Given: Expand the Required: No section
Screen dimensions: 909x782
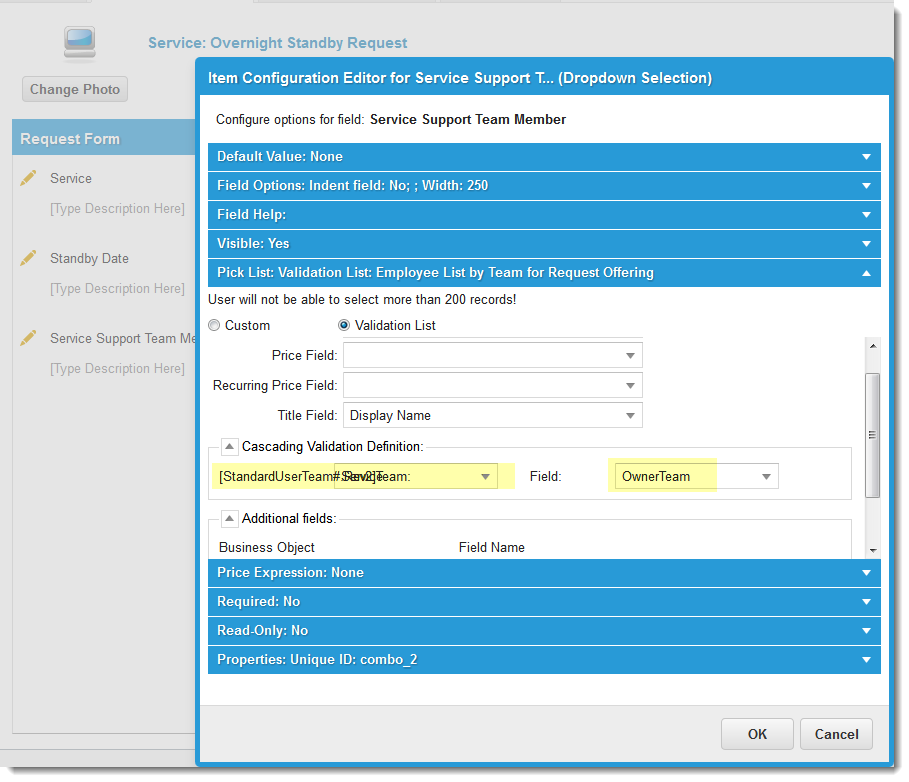Looking at the screenshot, I should [x=544, y=601].
